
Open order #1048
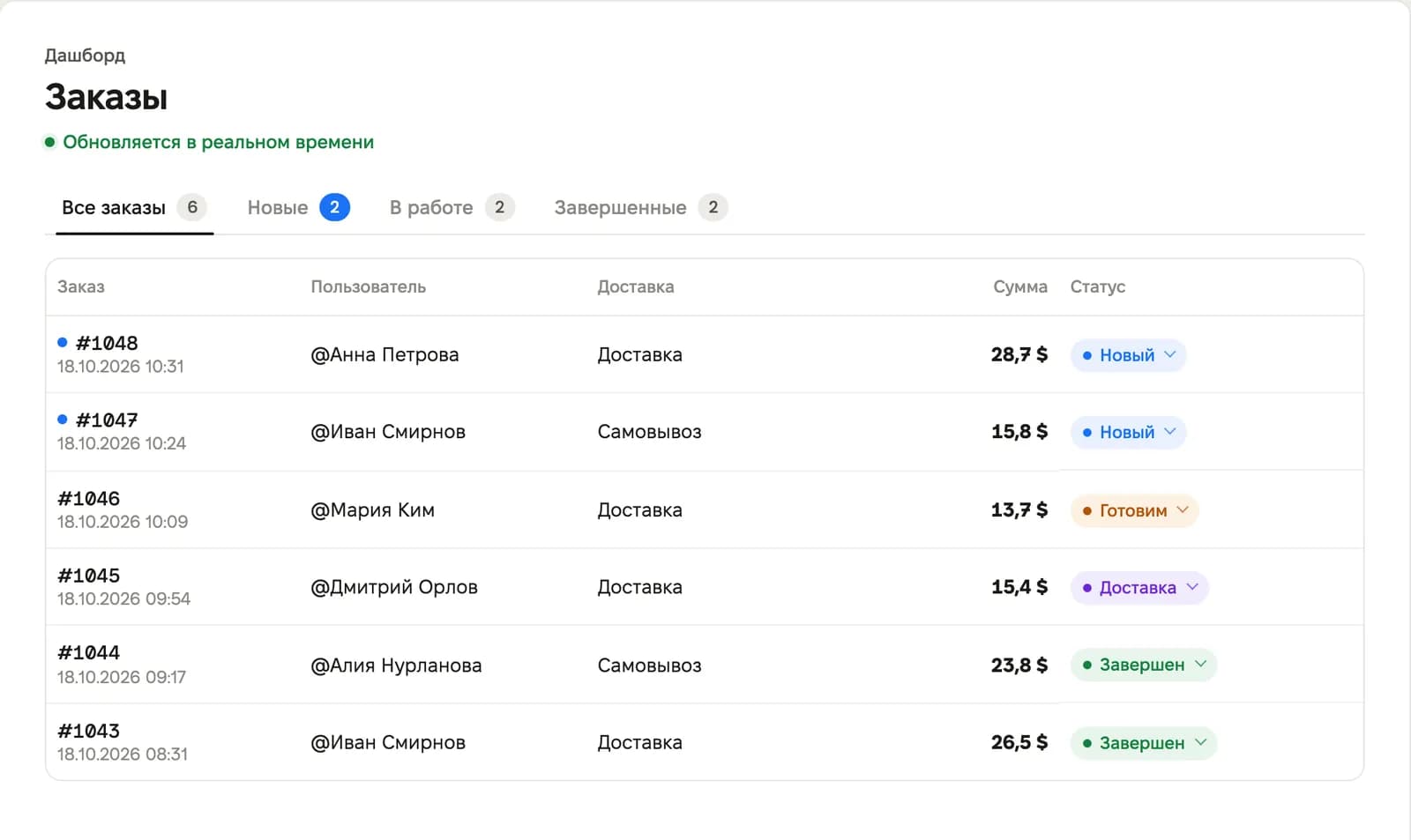(107, 343)
